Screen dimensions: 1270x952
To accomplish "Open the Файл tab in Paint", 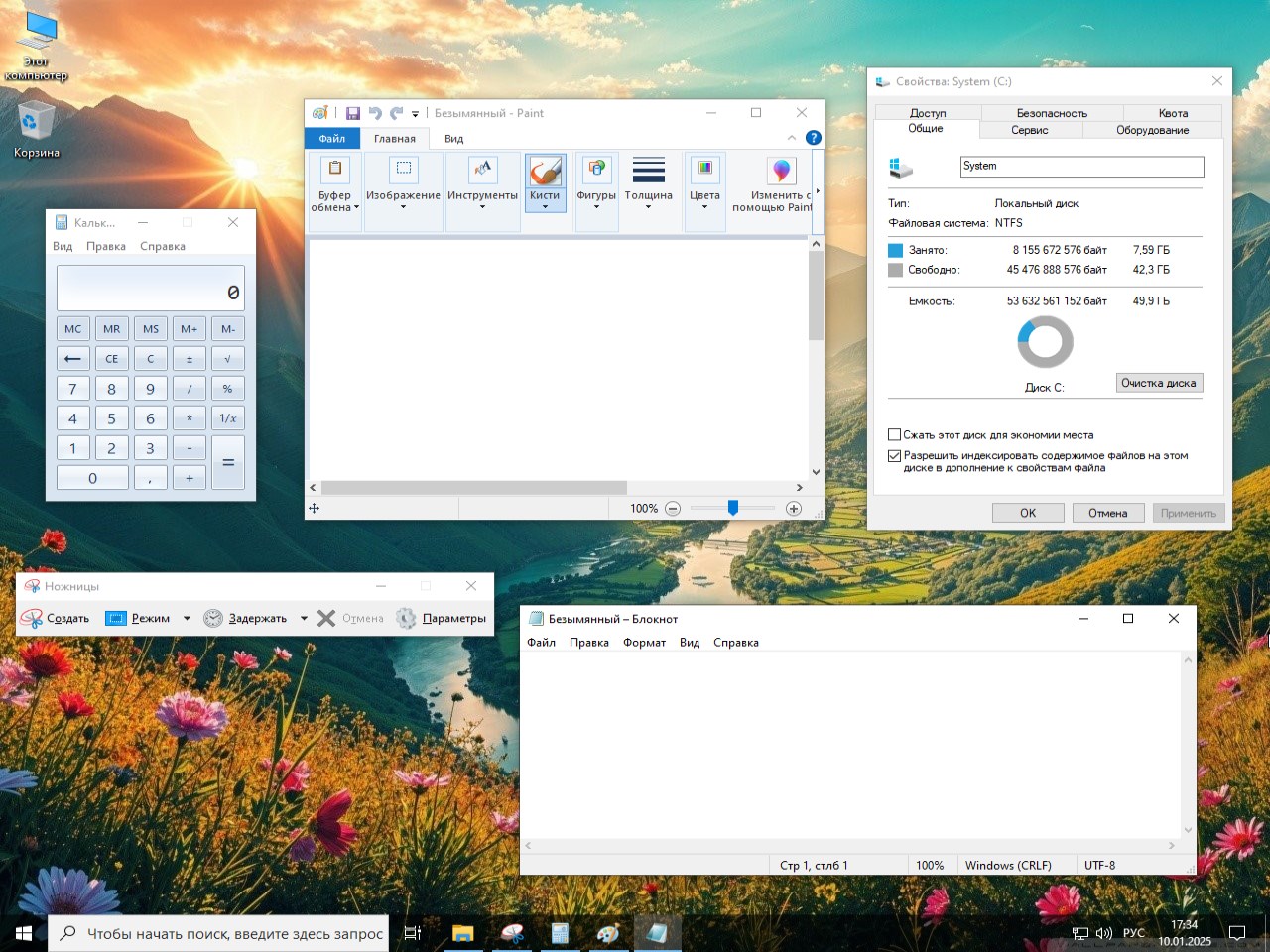I will 332,138.
